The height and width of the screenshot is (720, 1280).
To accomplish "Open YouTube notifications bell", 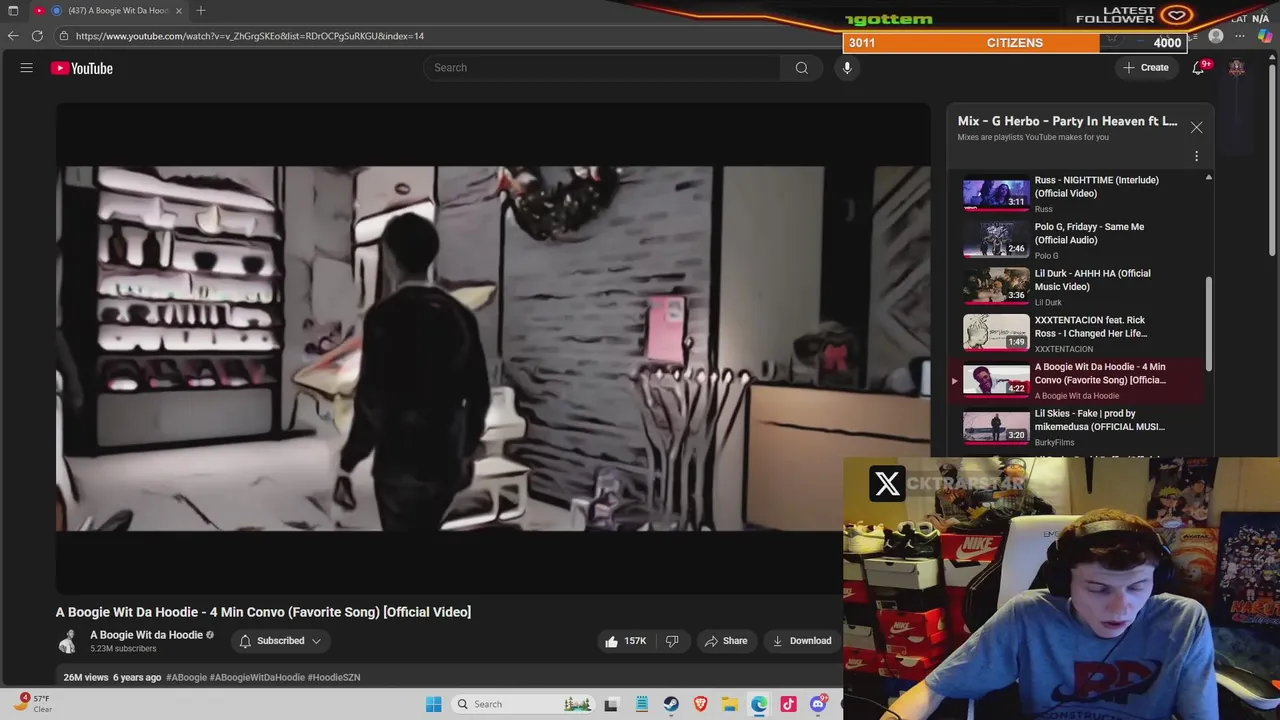I will point(1198,68).
